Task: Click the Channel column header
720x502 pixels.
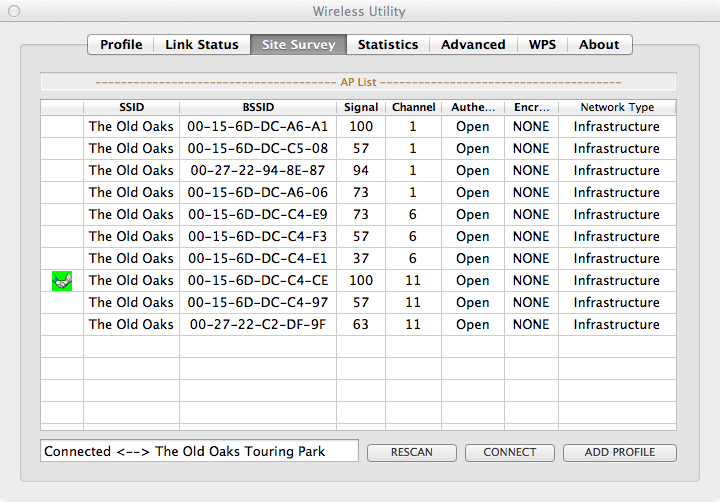Action: (413, 107)
